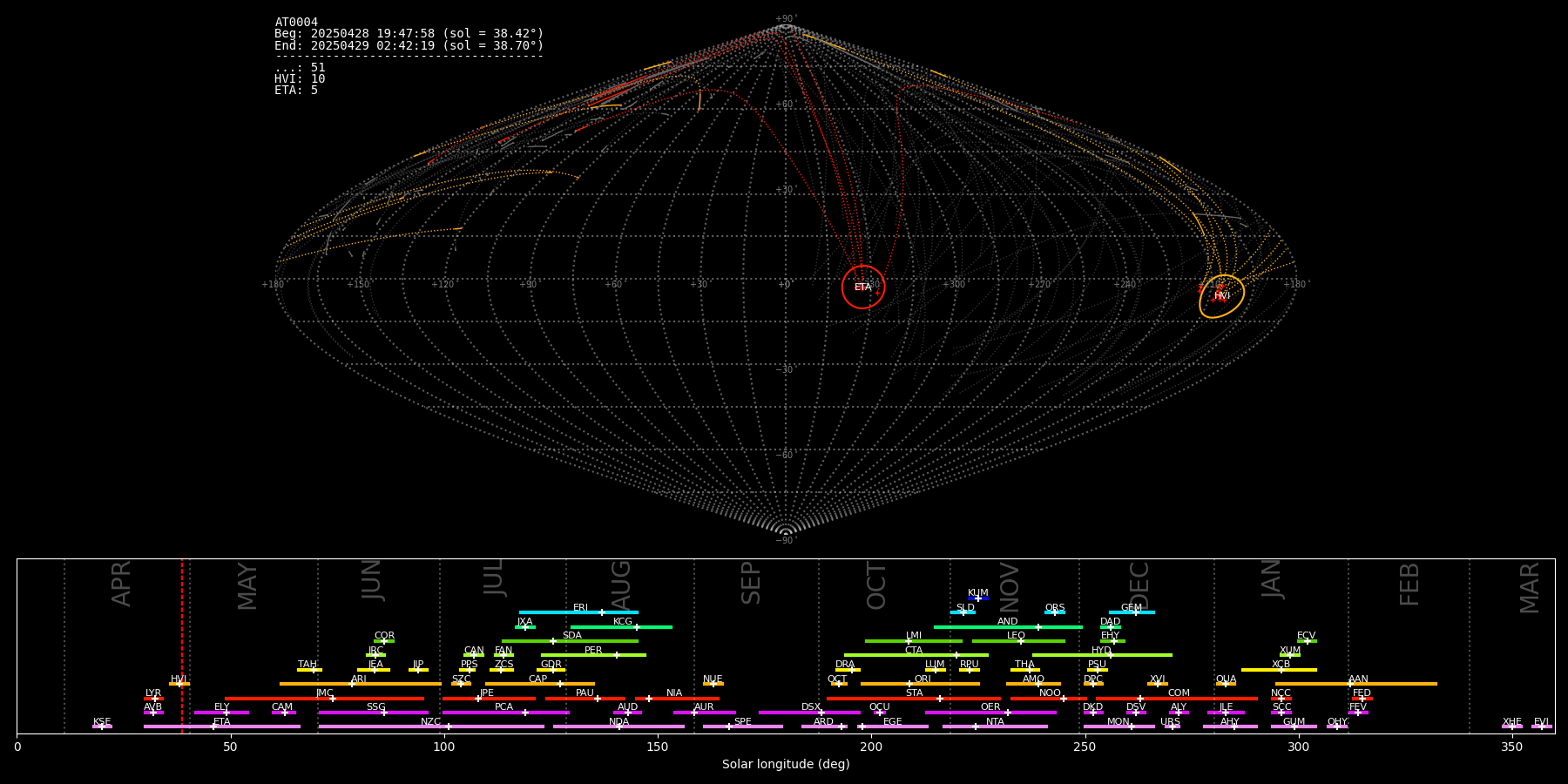Select the ORI shower label

tap(923, 679)
